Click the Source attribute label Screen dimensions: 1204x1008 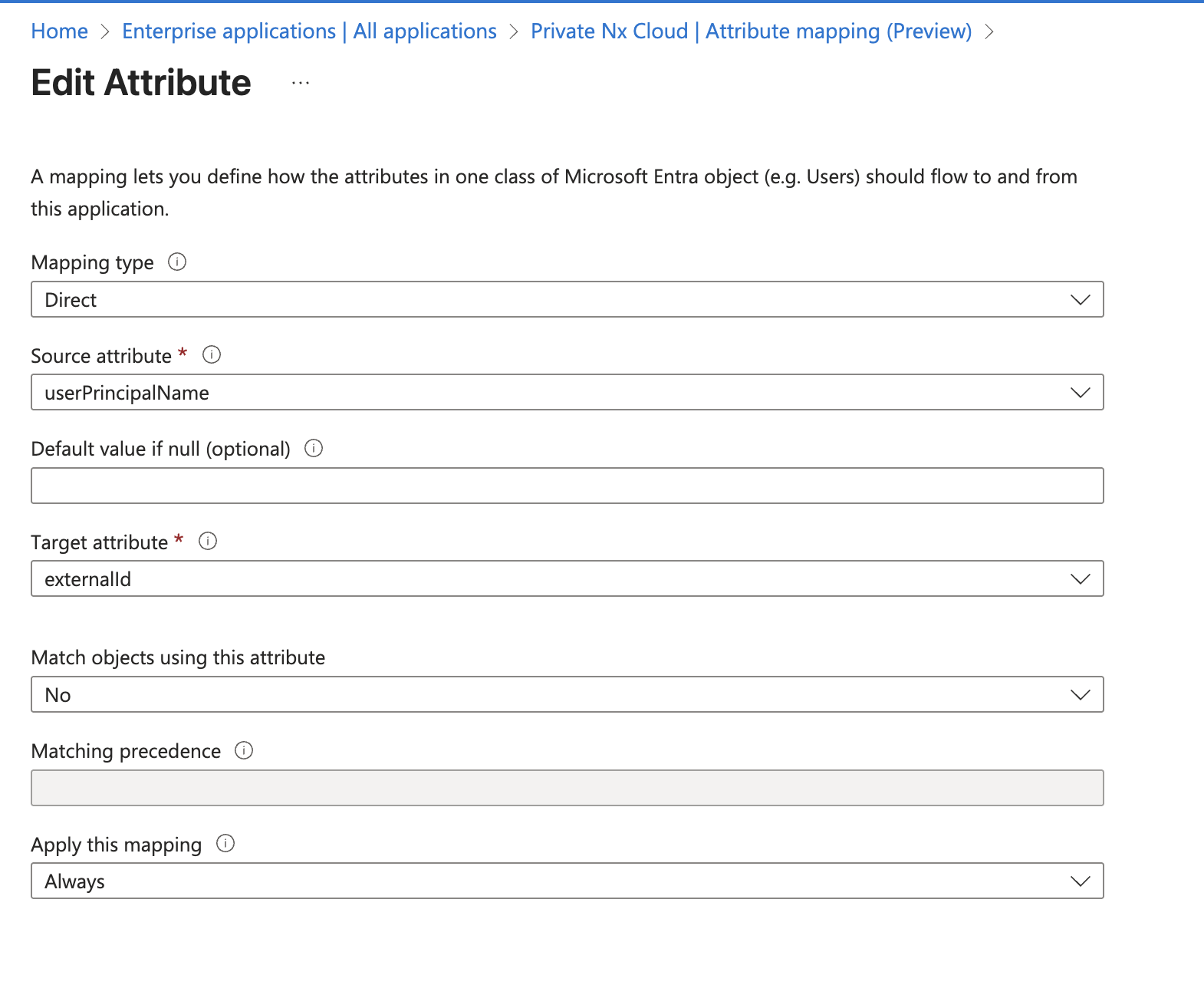[101, 356]
